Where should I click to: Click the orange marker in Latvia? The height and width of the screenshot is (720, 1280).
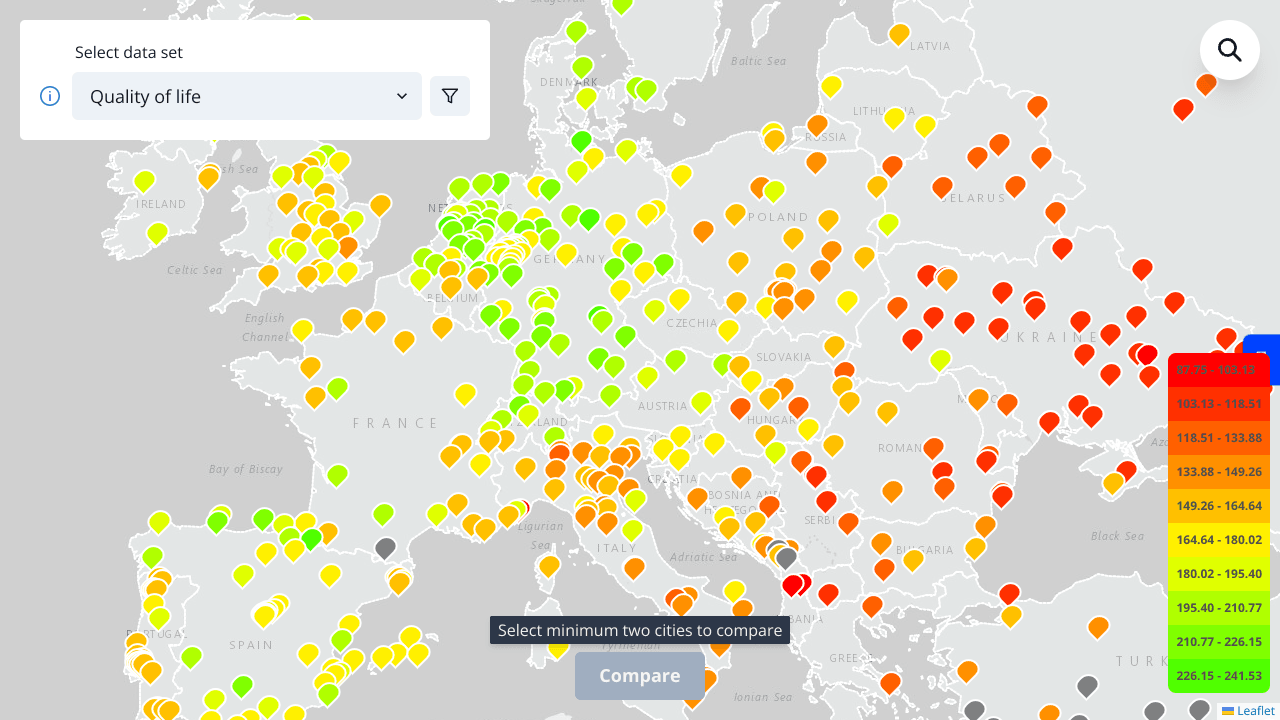tap(899, 33)
